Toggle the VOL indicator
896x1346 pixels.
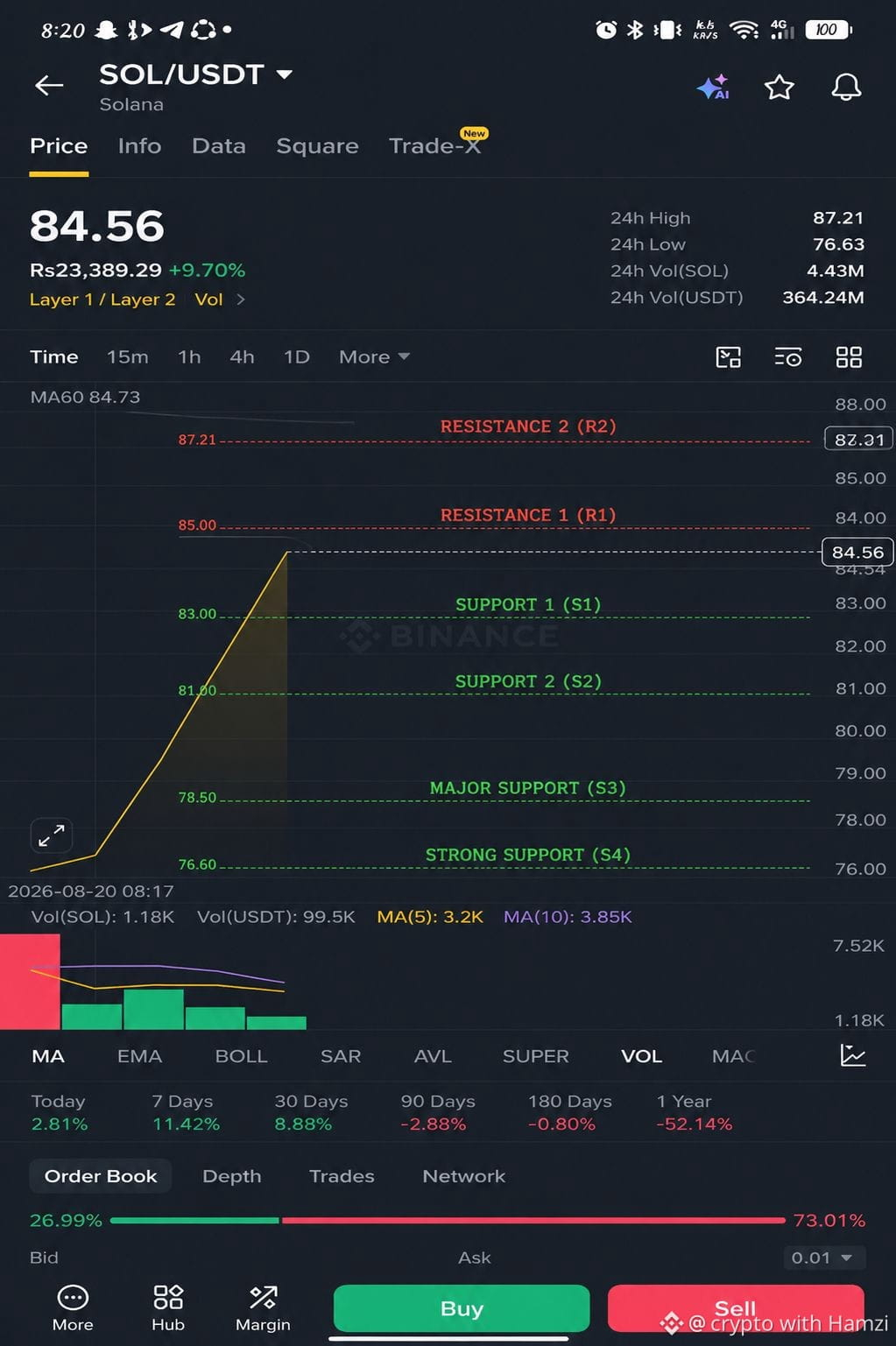(641, 1056)
